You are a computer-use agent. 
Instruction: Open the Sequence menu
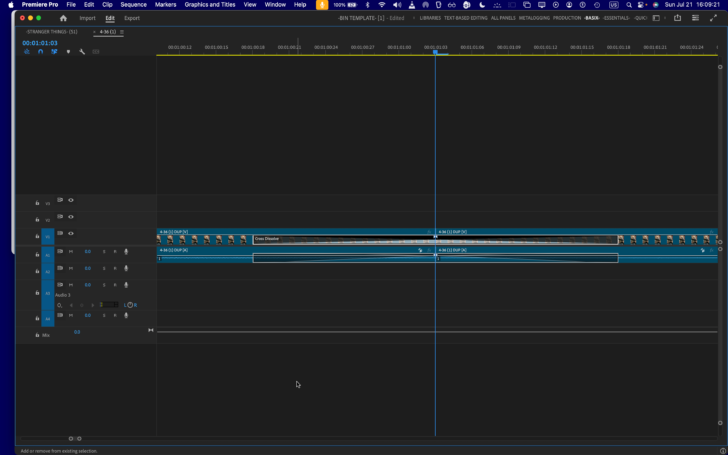click(x=133, y=5)
